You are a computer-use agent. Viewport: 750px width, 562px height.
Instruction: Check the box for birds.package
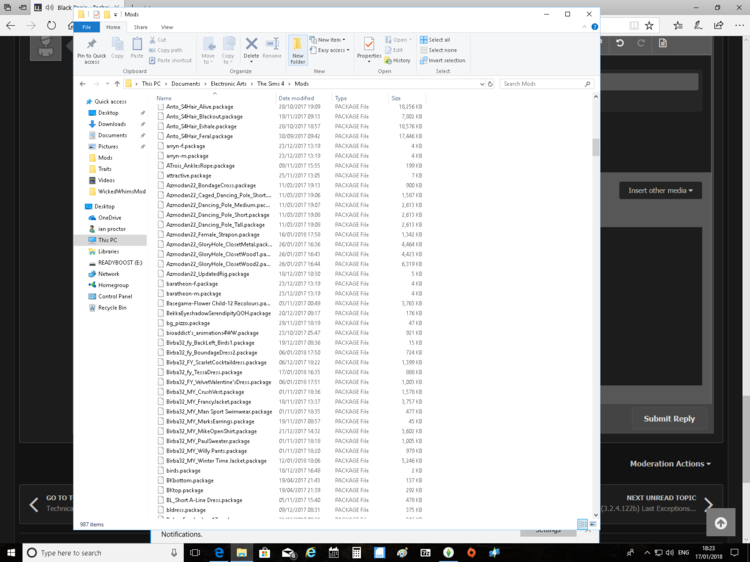(x=161, y=471)
